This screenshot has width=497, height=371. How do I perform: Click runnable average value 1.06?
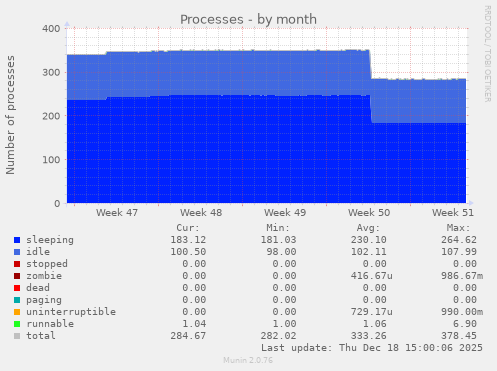coord(375,324)
